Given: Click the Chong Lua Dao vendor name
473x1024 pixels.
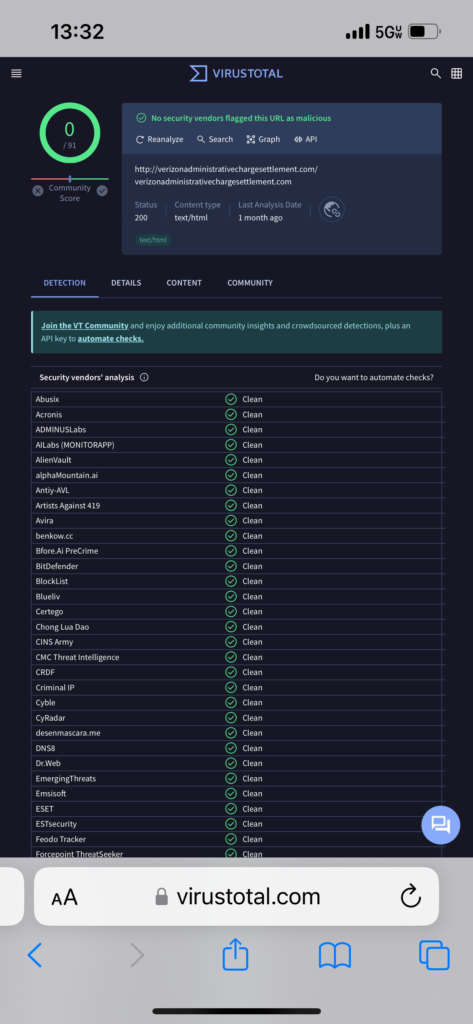Looking at the screenshot, I should (x=63, y=627).
